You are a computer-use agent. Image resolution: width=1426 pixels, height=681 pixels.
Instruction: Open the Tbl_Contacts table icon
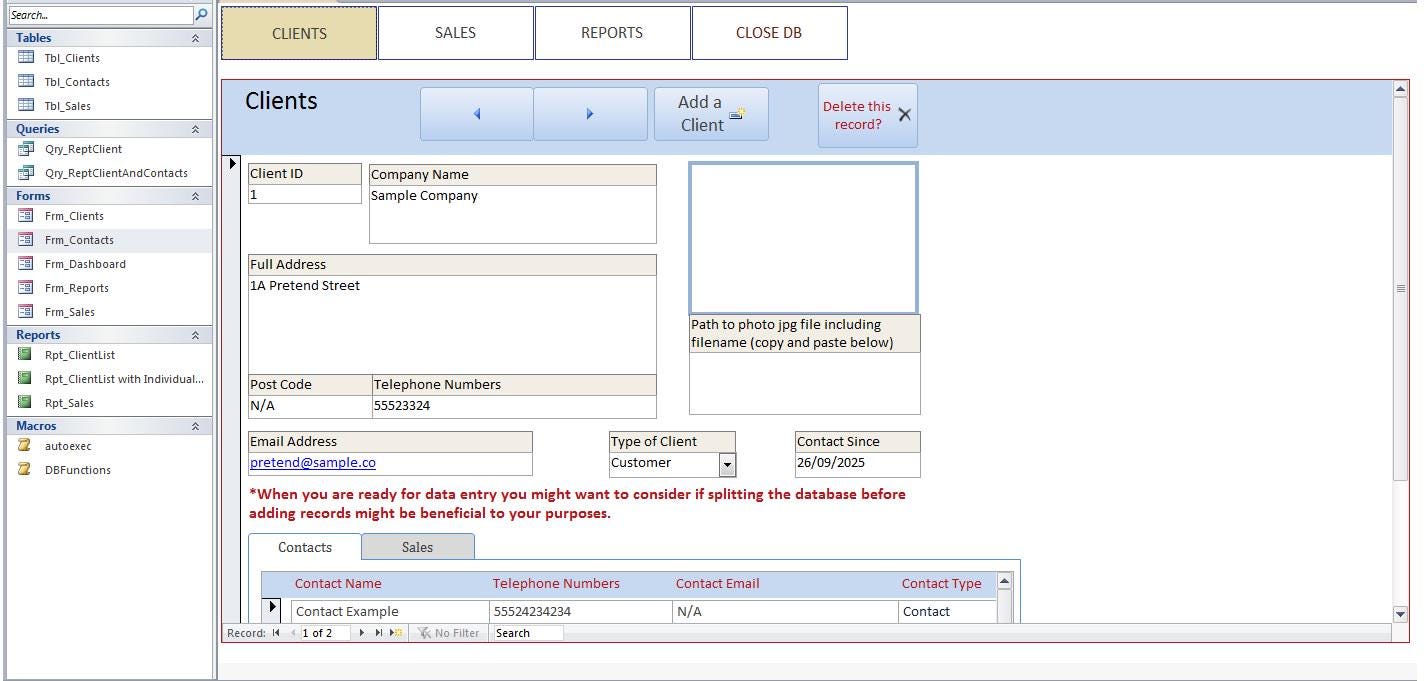(x=26, y=81)
